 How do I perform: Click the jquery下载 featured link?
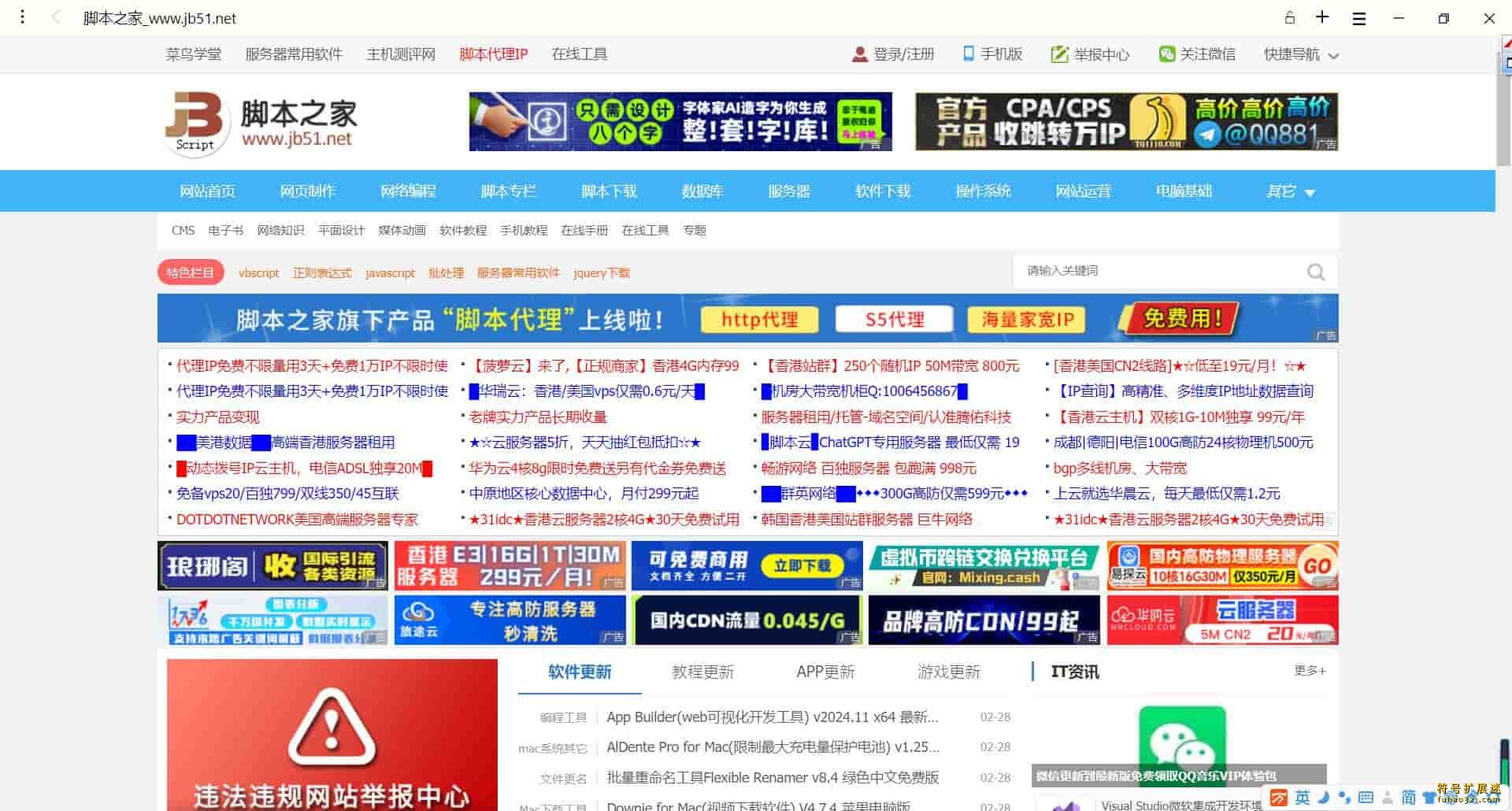click(x=602, y=273)
